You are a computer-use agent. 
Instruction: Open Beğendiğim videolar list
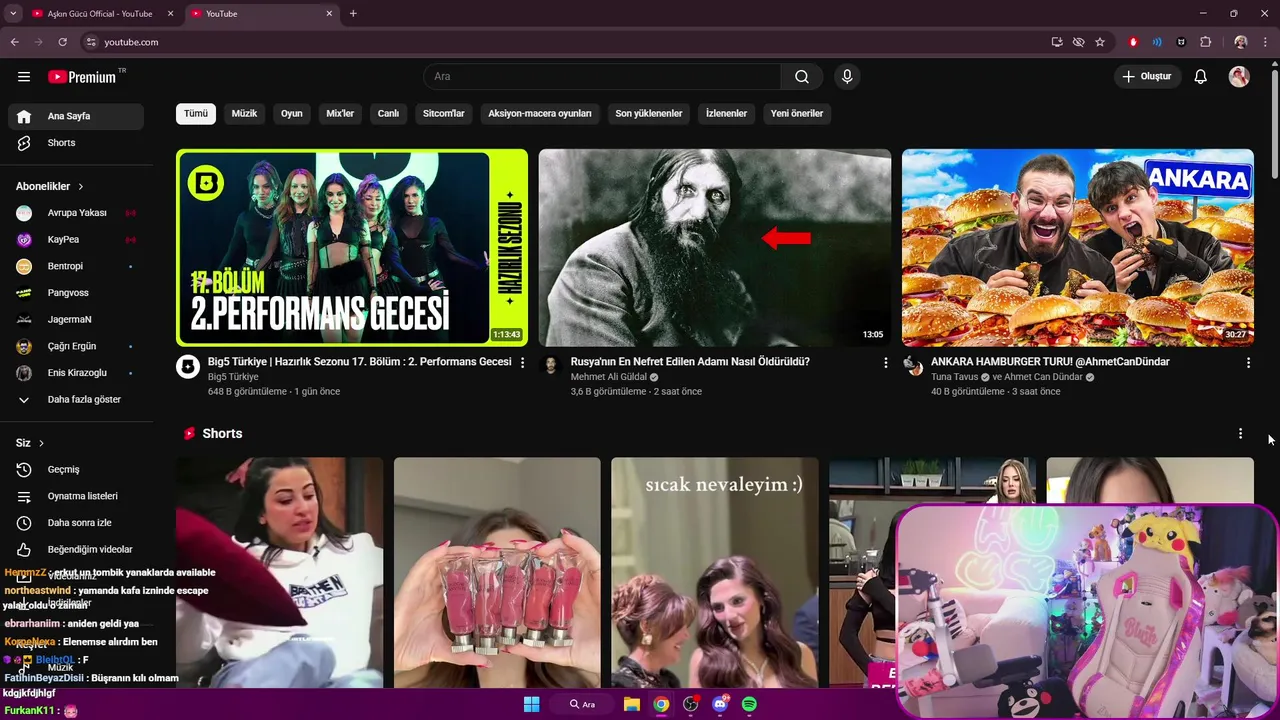pyautogui.click(x=76, y=549)
